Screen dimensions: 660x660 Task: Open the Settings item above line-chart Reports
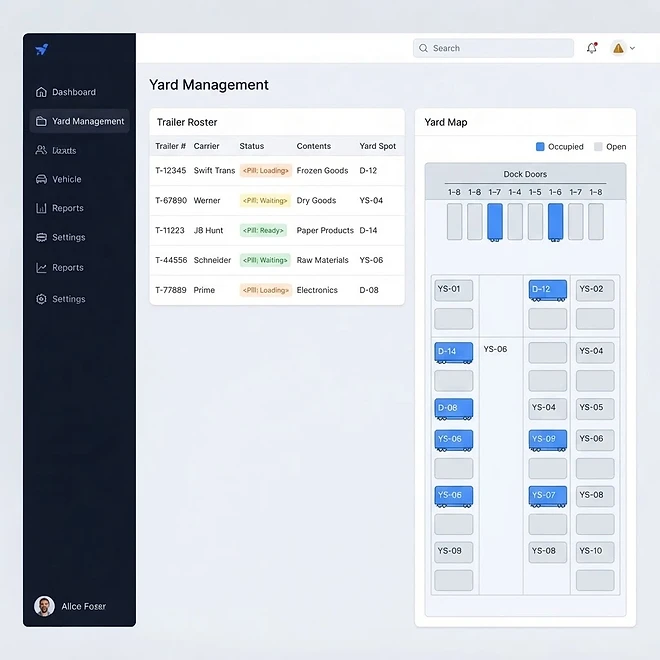click(61, 237)
